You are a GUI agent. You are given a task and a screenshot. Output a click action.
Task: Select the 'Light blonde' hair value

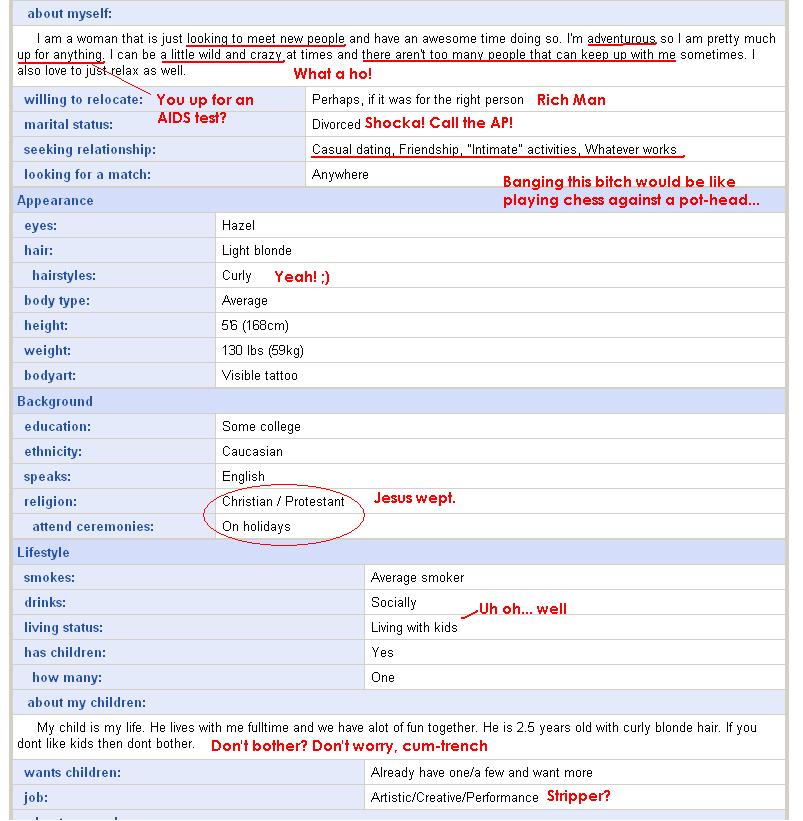click(x=257, y=251)
